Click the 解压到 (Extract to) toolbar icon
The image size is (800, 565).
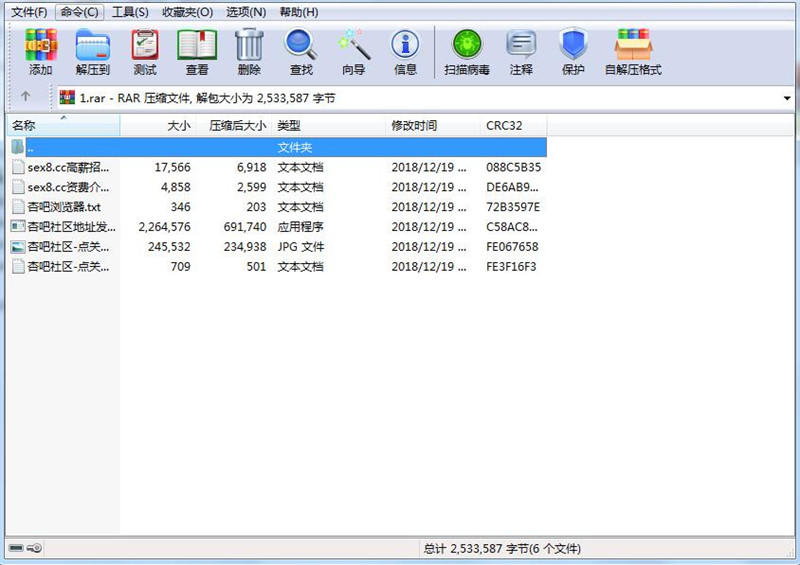[92, 45]
